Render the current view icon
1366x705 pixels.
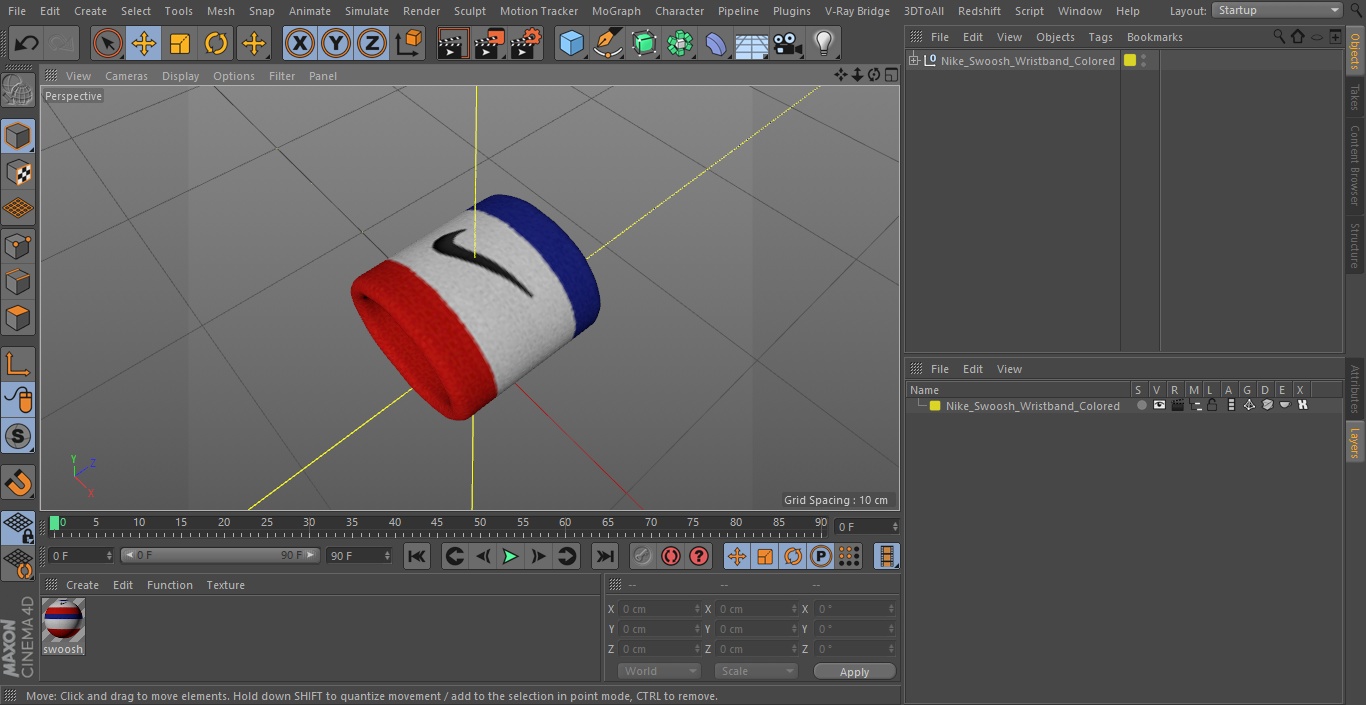tap(453, 44)
